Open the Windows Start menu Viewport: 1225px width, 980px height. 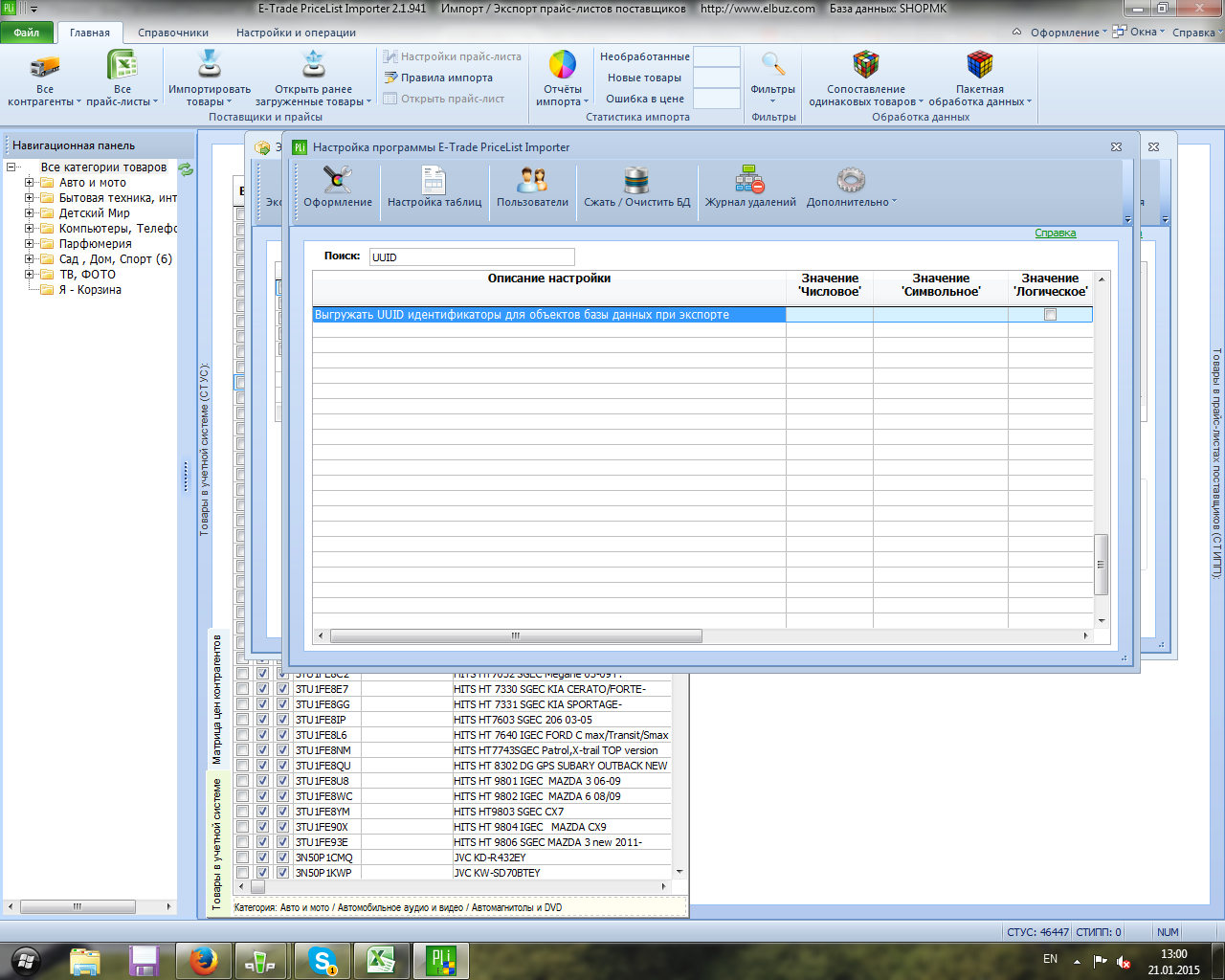pos(26,960)
